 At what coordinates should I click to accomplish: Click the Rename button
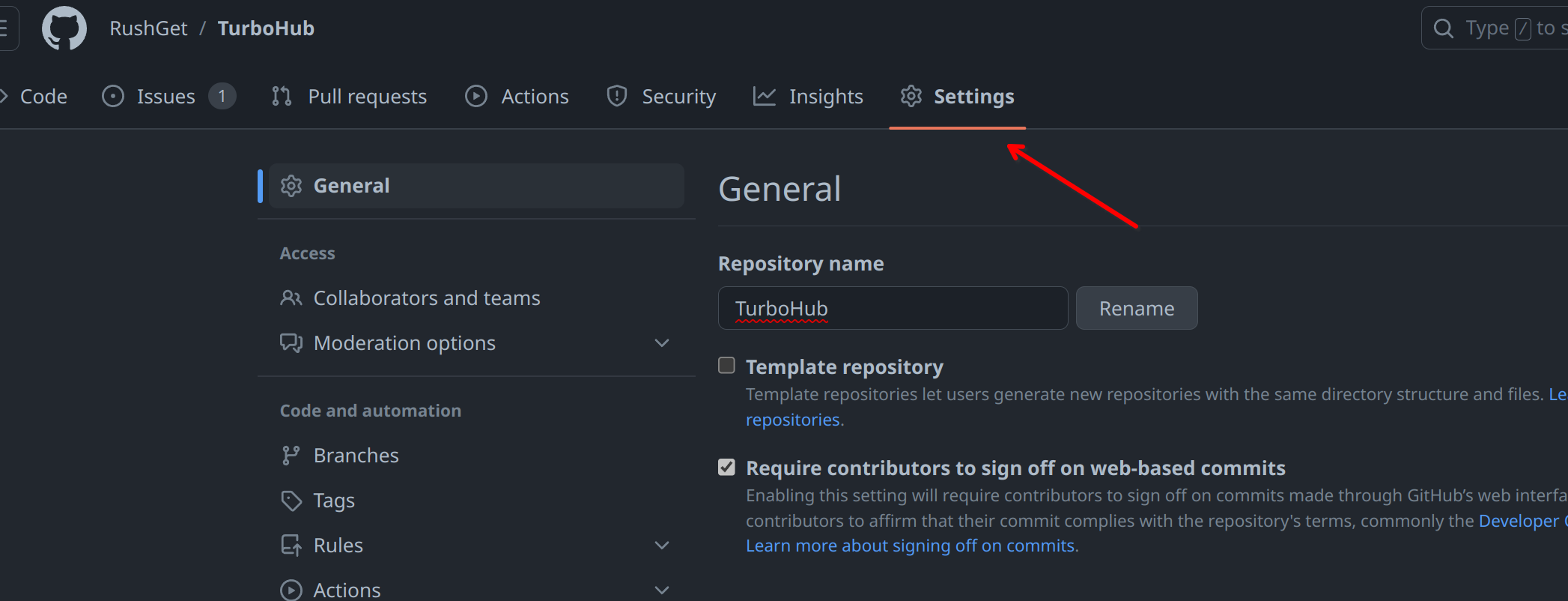click(x=1137, y=308)
